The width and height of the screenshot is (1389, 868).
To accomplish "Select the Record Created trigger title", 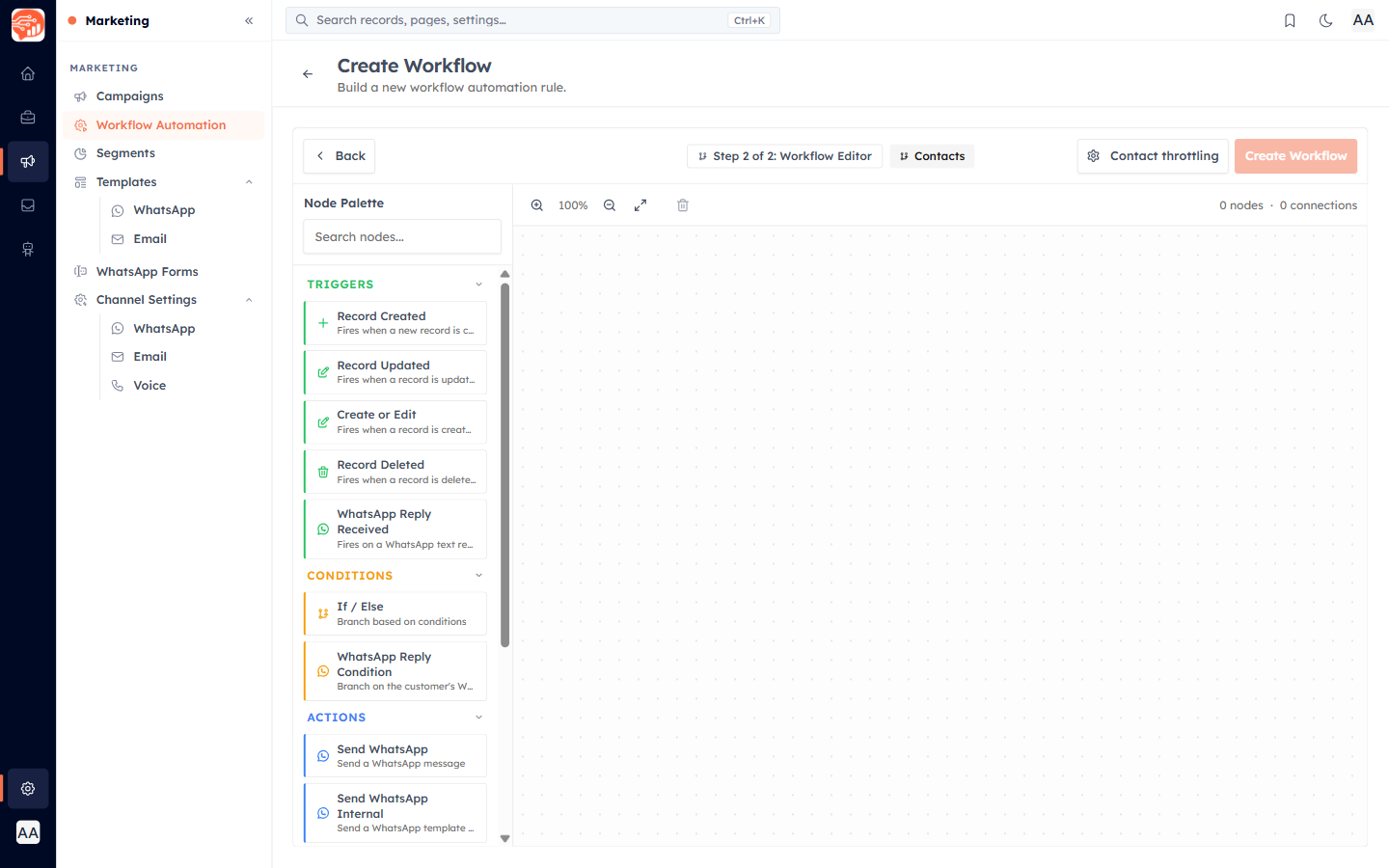I will 381,316.
